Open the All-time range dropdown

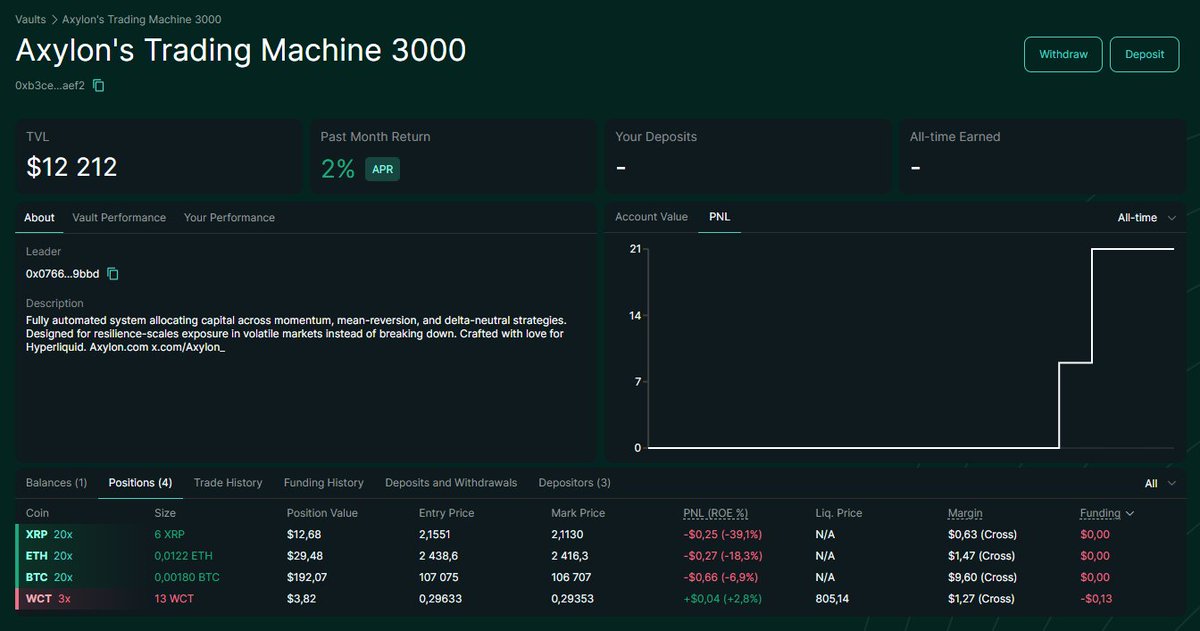[x=1146, y=217]
